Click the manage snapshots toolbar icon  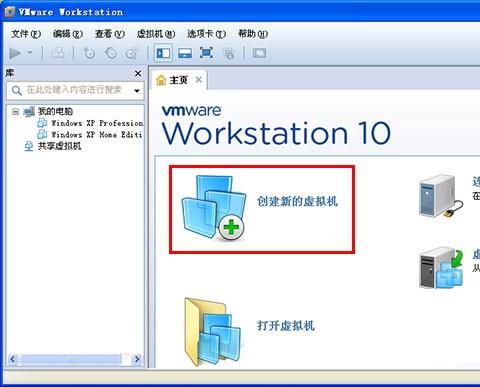tap(132, 53)
